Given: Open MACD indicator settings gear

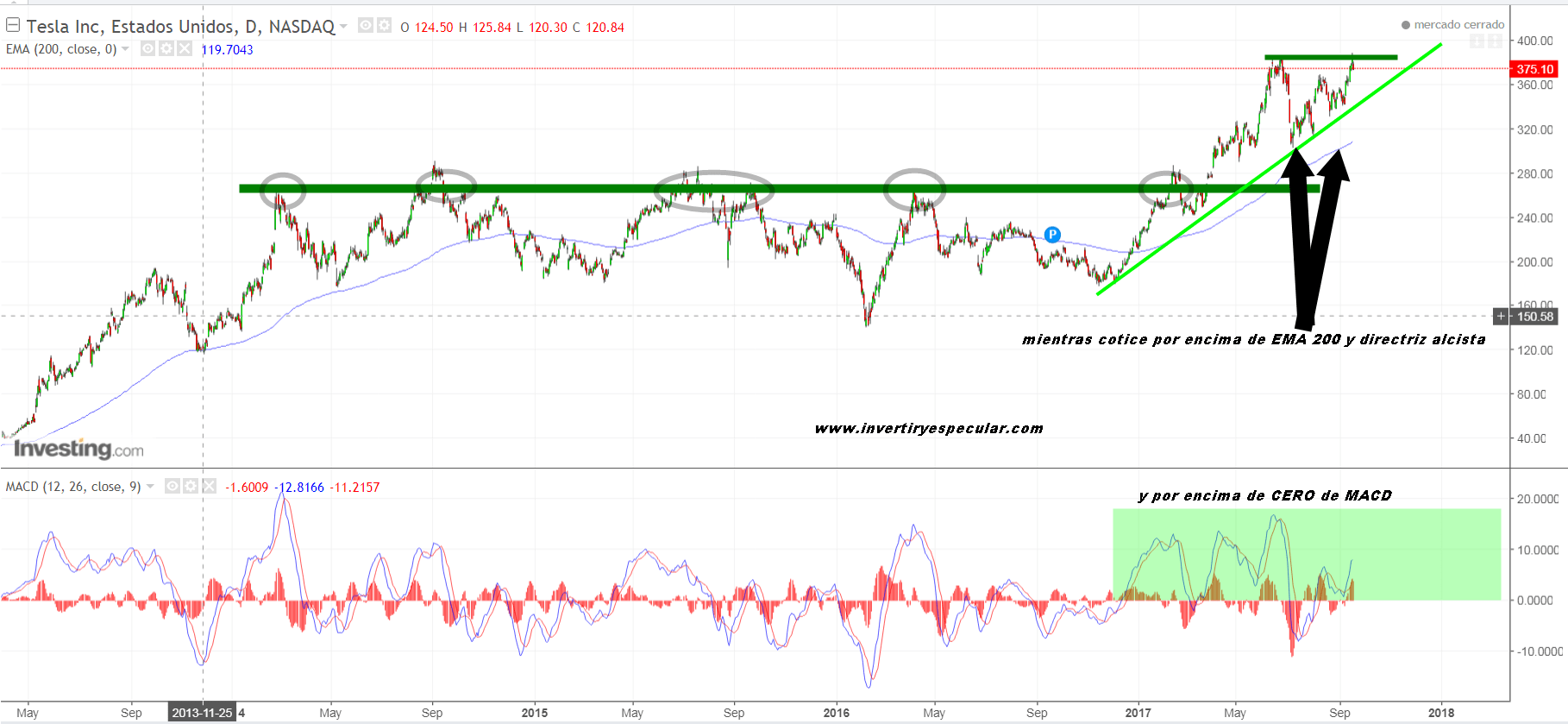Looking at the screenshot, I should tap(191, 487).
